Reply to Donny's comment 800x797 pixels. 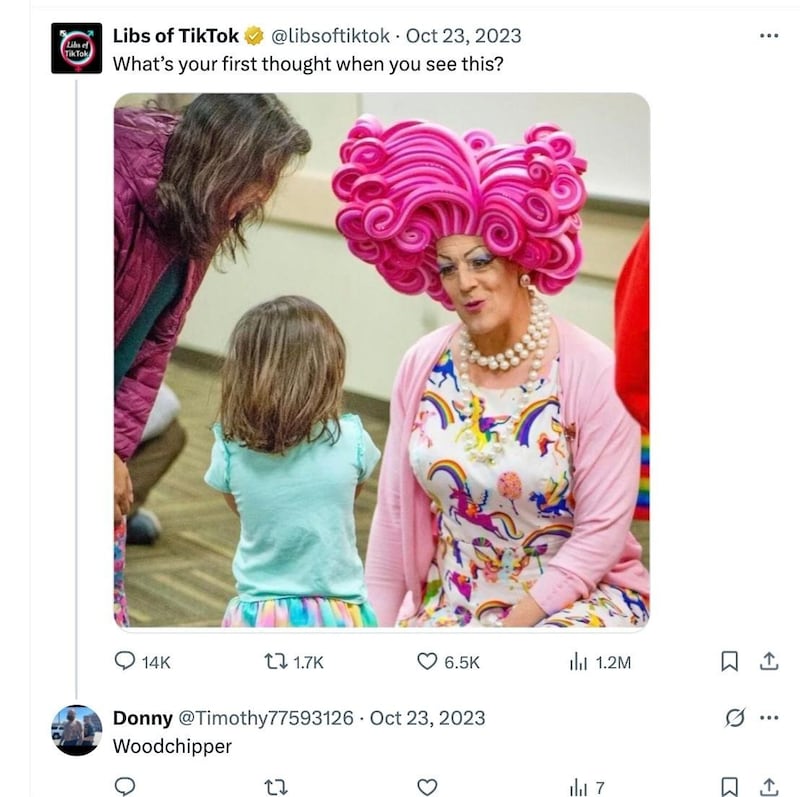[124, 788]
